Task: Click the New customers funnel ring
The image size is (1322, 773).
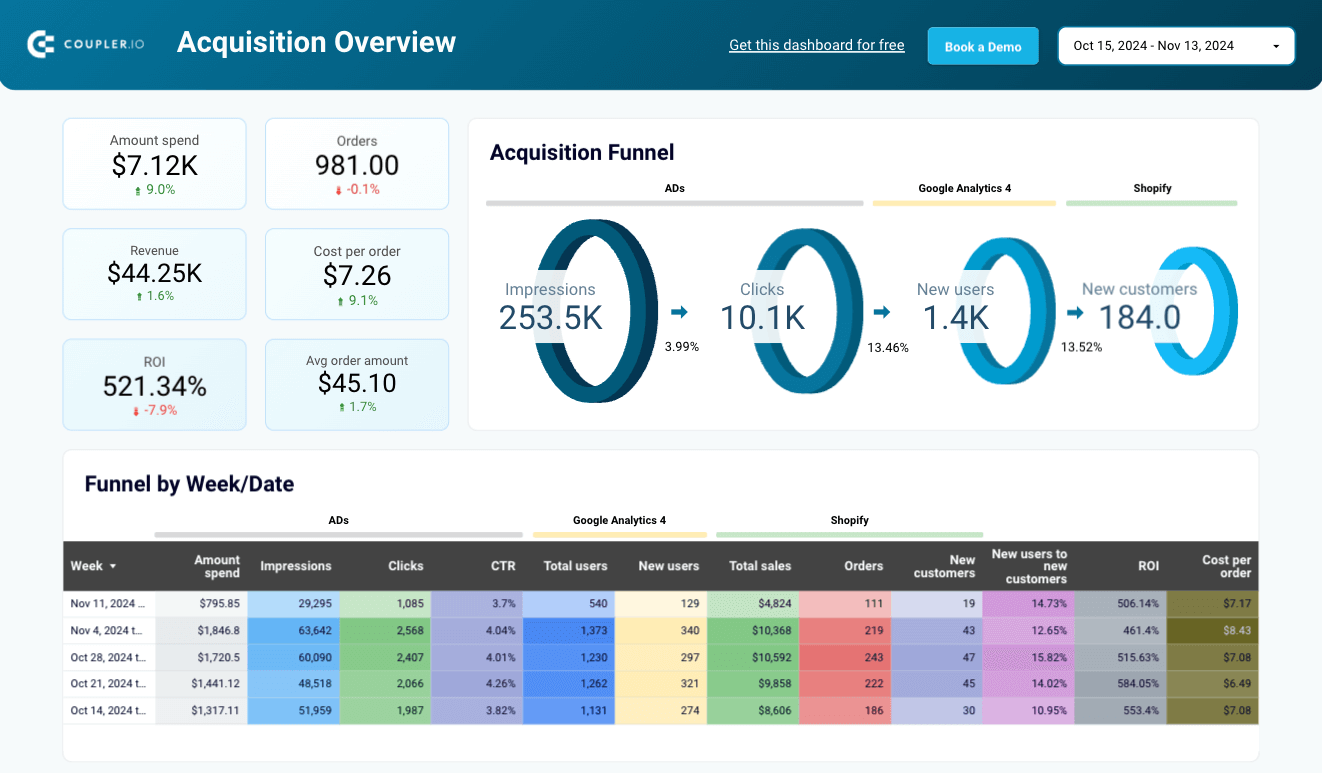Action: pos(1197,312)
